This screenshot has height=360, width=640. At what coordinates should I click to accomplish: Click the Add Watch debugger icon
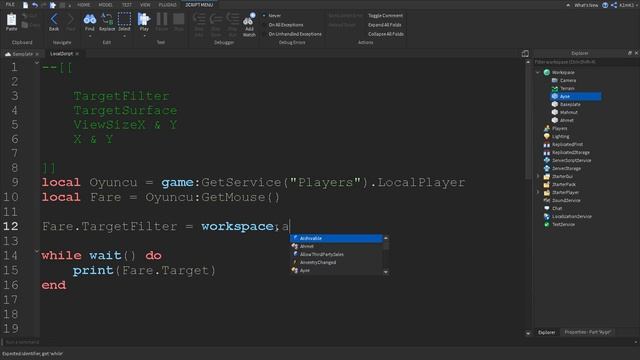point(249,19)
